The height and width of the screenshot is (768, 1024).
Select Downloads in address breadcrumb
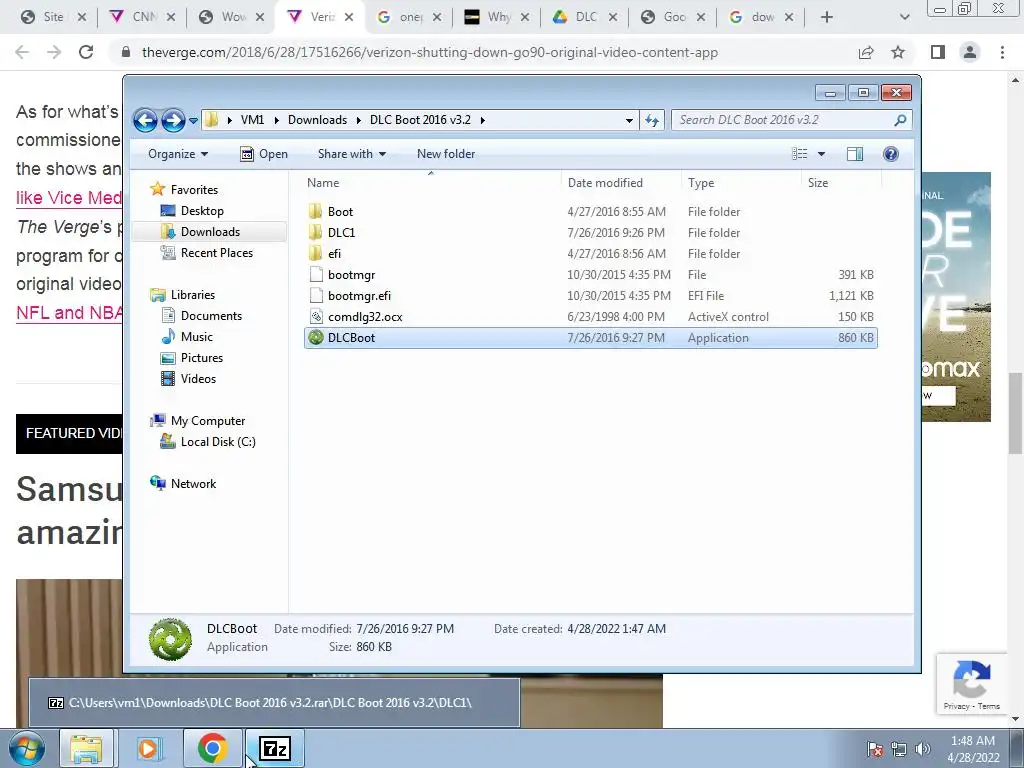coord(317,120)
